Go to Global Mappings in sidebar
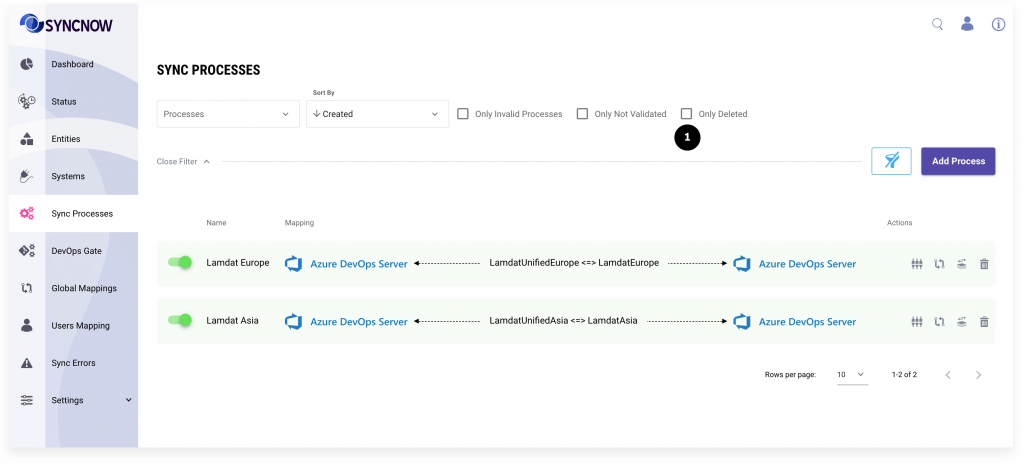1024x463 pixels. tap(84, 288)
